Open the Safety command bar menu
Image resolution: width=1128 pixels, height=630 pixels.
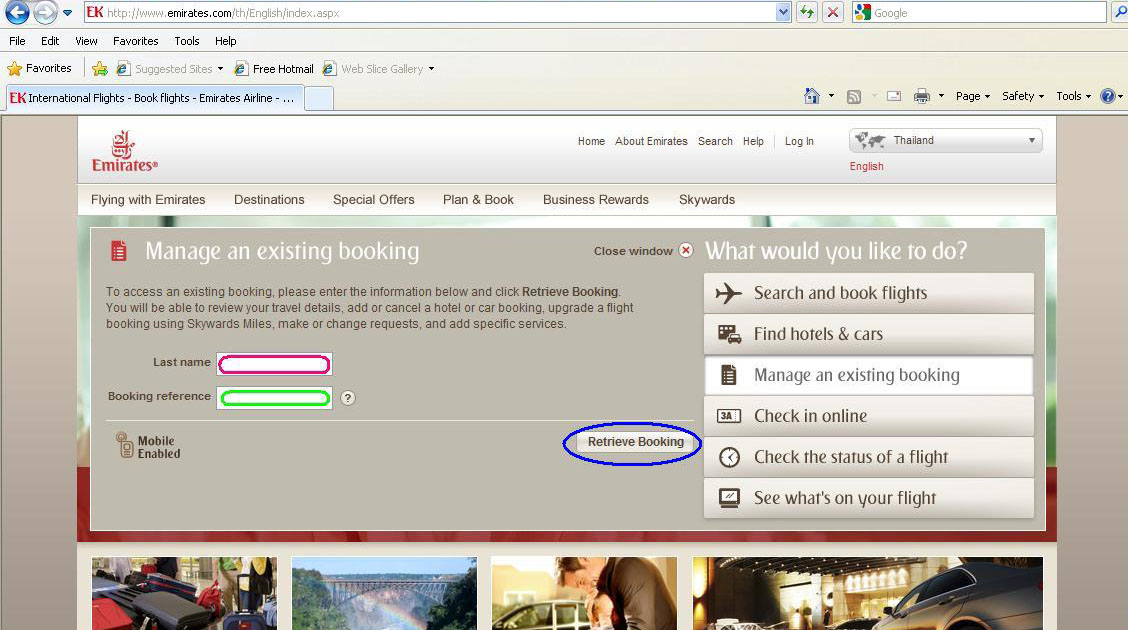tap(1023, 96)
